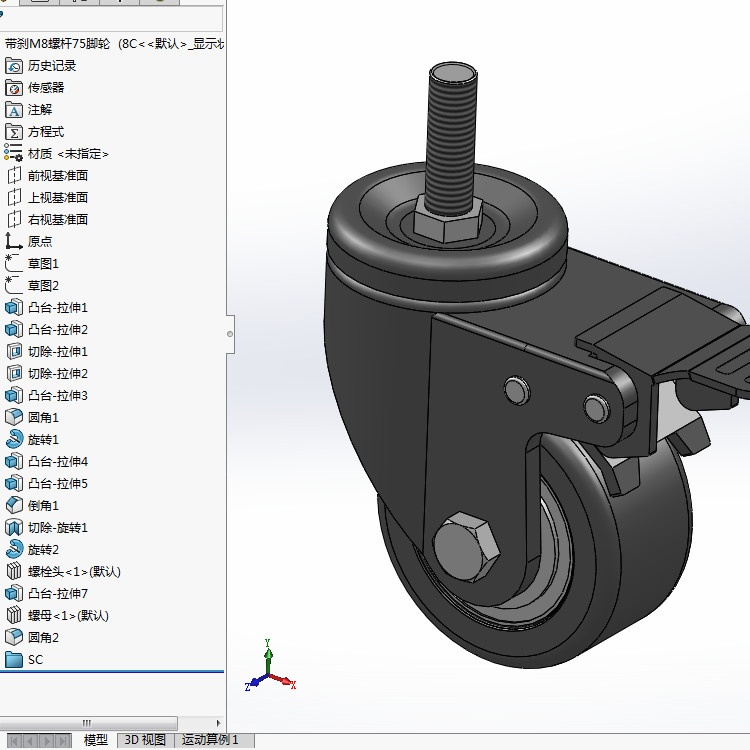The image size is (750, 750).
Task: Select the 凸台-拉伸3 feature label
Action: [x=58, y=396]
